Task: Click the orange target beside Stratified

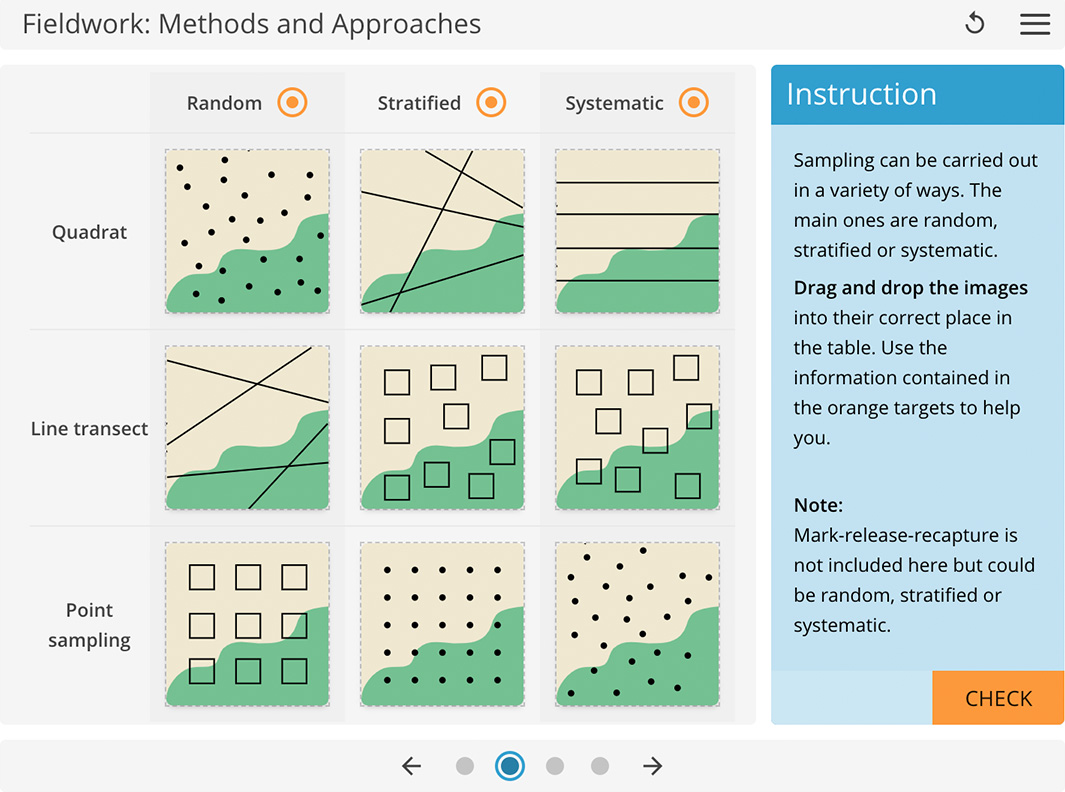Action: 491,102
